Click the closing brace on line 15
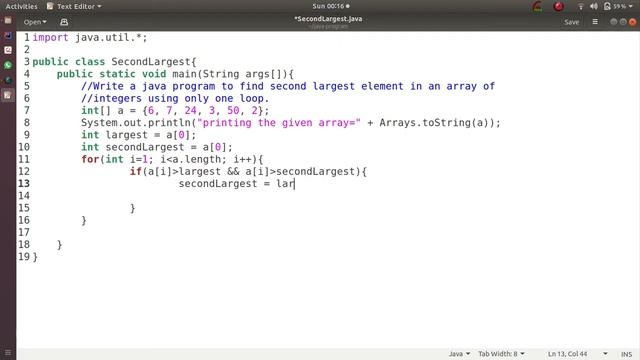The width and height of the screenshot is (640, 360). 132,208
